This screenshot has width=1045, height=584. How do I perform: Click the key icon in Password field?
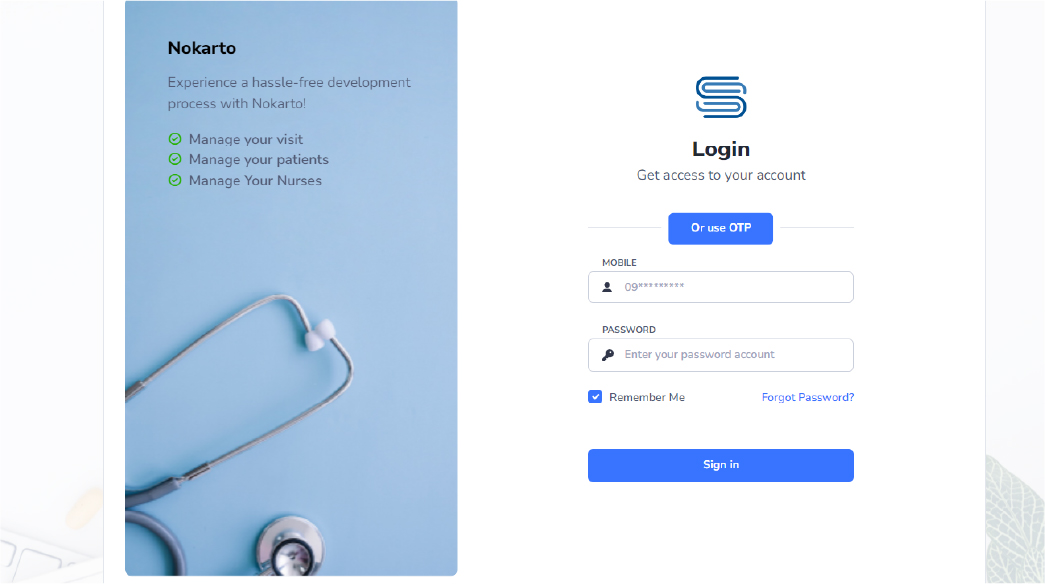tap(608, 355)
